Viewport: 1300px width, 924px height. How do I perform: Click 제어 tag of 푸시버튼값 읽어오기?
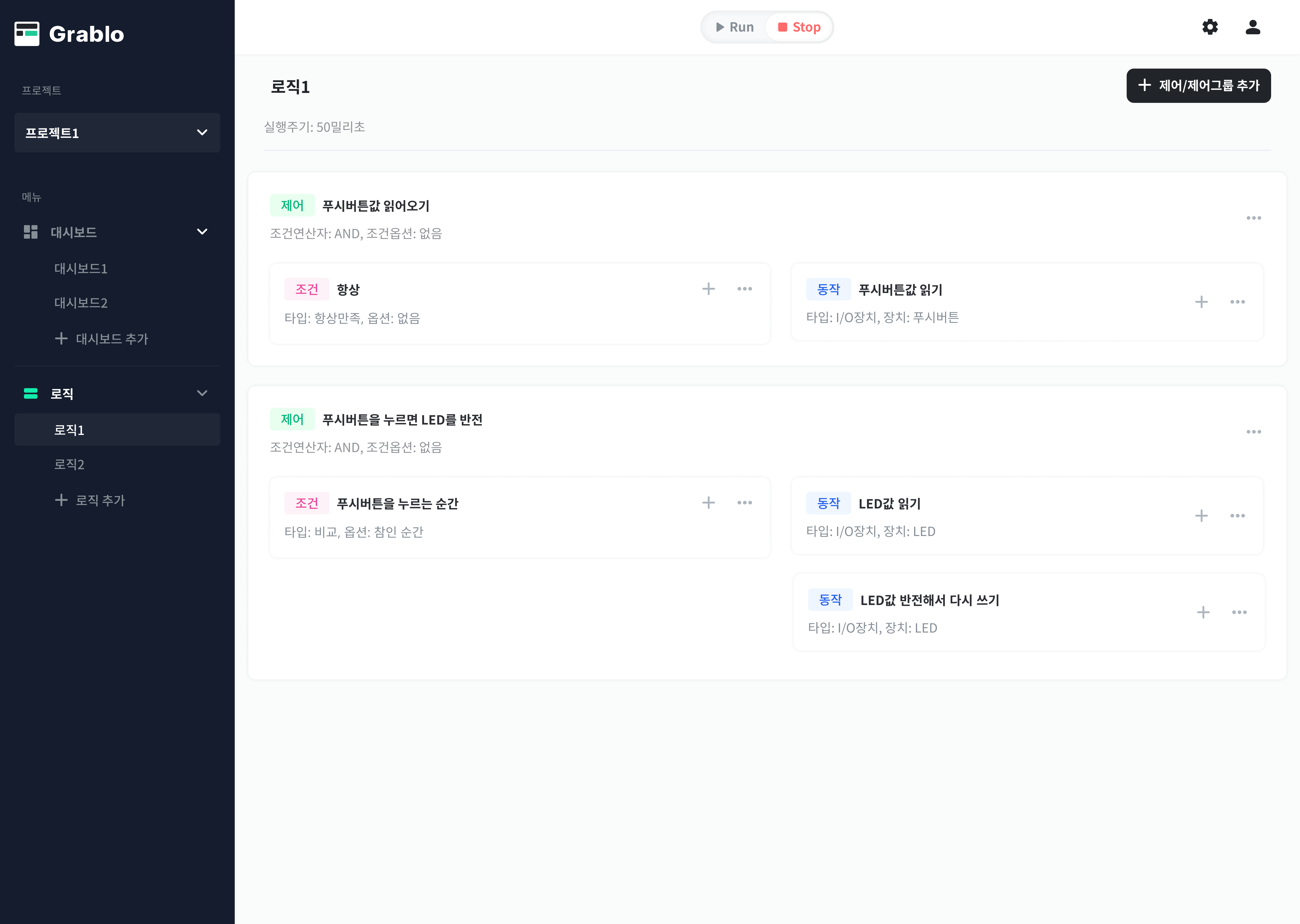pyautogui.click(x=292, y=206)
